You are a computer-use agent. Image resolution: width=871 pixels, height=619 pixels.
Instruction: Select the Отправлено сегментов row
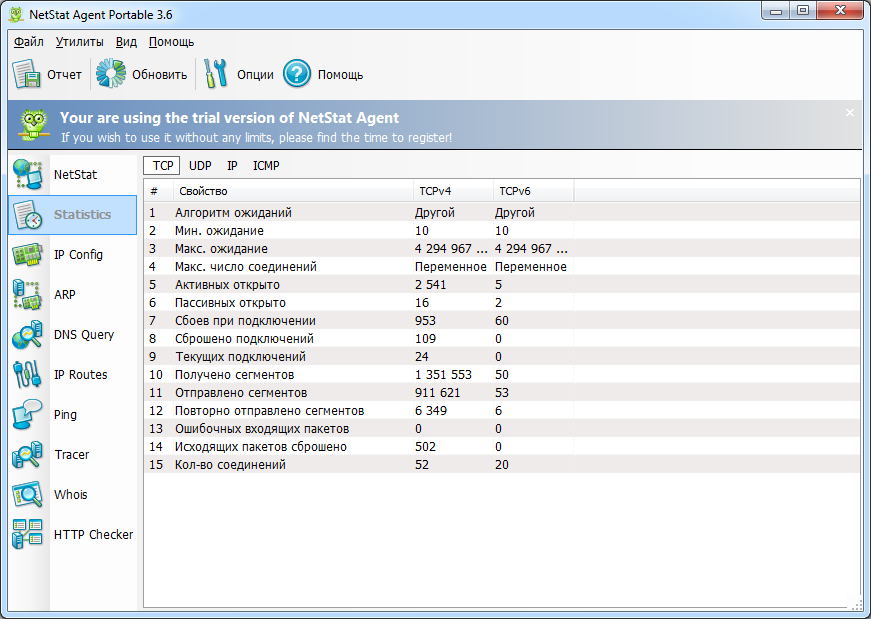click(502, 392)
